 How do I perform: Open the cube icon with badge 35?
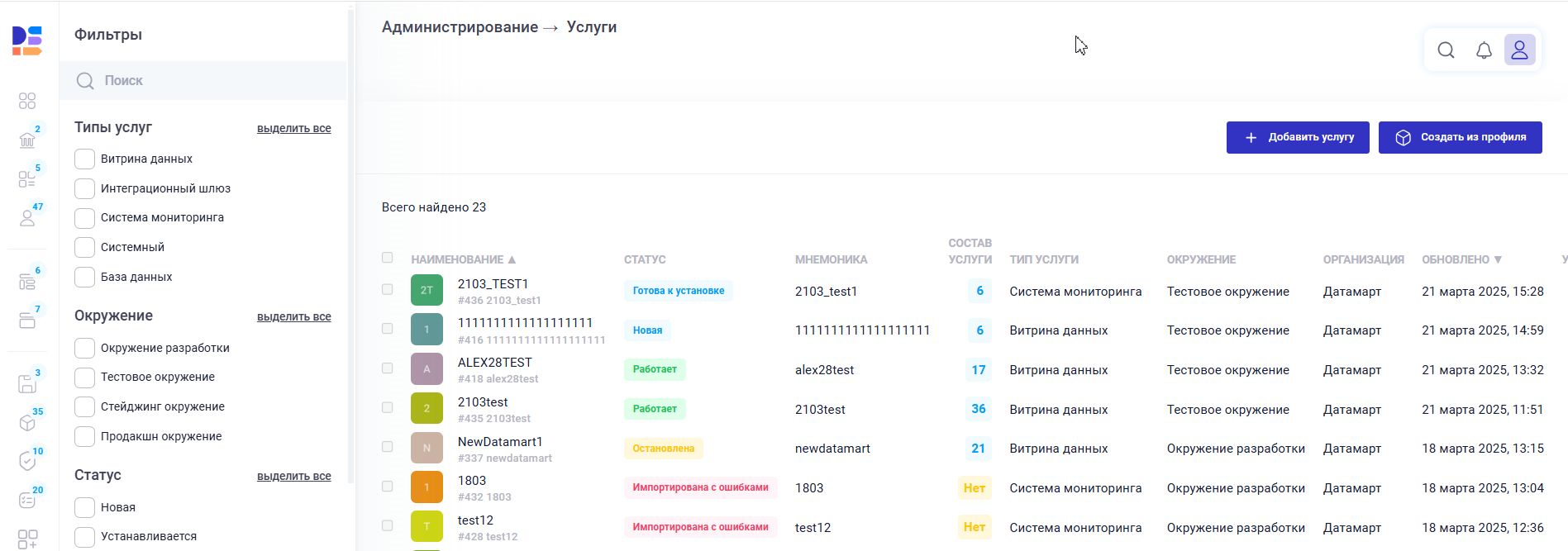pyautogui.click(x=27, y=422)
